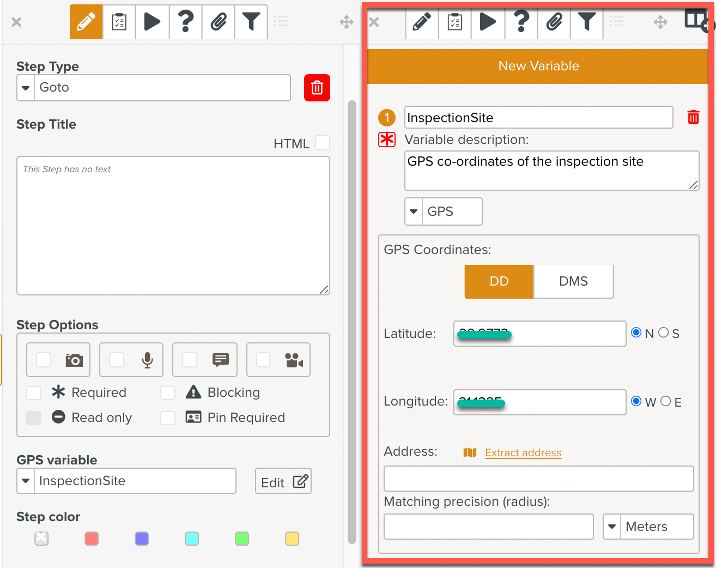716x568 pixels.
Task: Select the S latitude radio button
Action: (x=664, y=333)
